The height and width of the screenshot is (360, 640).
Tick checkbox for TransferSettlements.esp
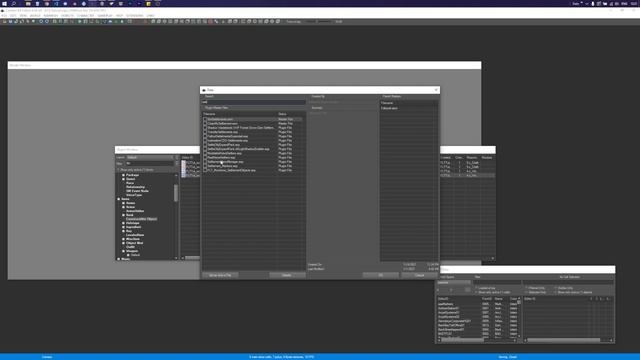[x=205, y=132]
